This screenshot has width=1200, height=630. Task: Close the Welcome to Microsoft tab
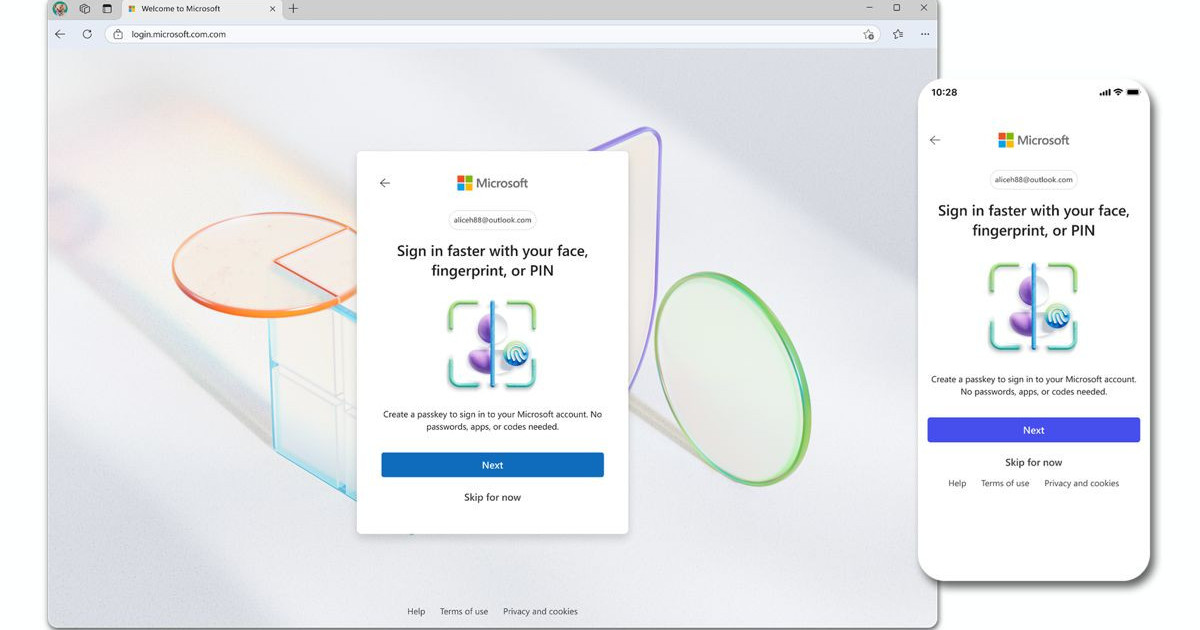click(272, 9)
